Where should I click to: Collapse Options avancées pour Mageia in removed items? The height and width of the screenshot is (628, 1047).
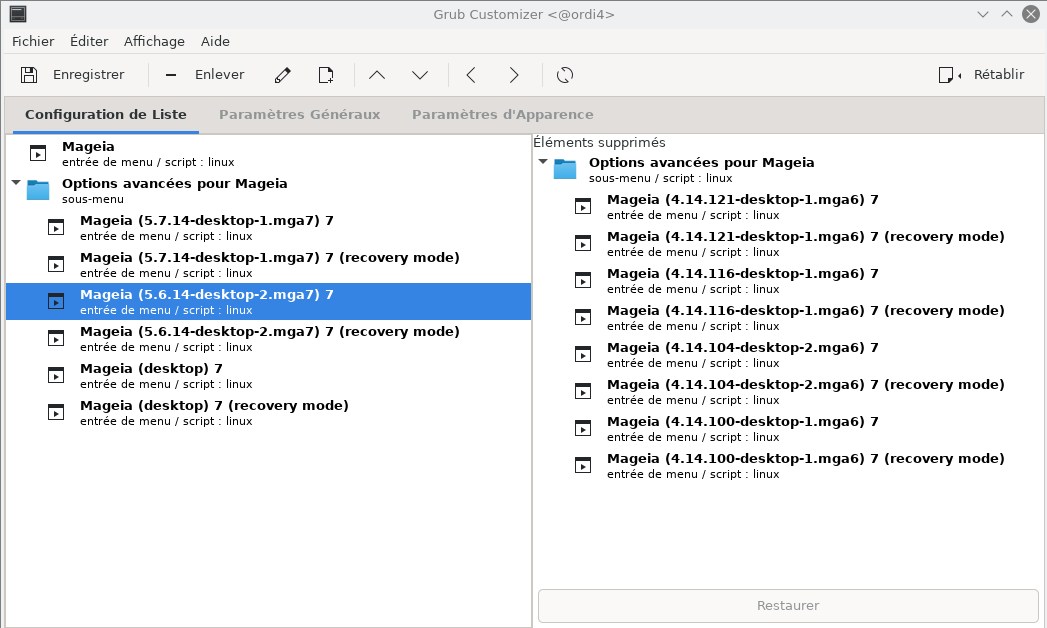click(543, 162)
